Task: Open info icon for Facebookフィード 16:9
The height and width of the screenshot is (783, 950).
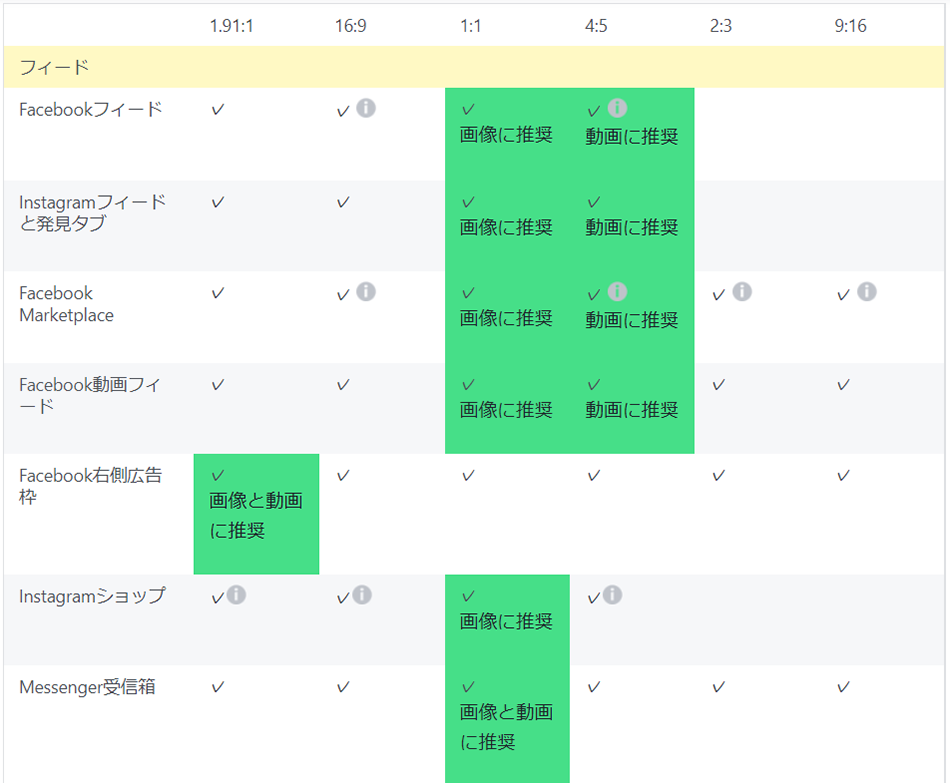Action: 366,108
